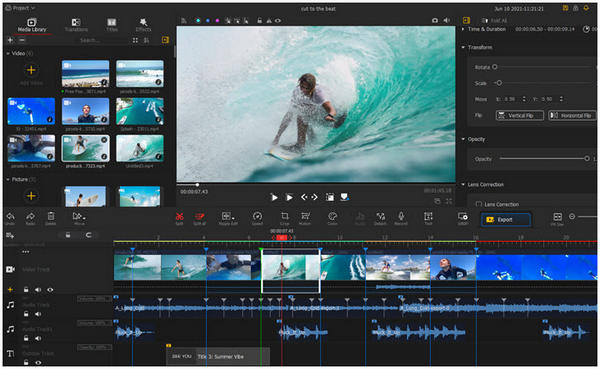Click the Horizontal Flip button
The width and height of the screenshot is (600, 369).
tap(572, 115)
